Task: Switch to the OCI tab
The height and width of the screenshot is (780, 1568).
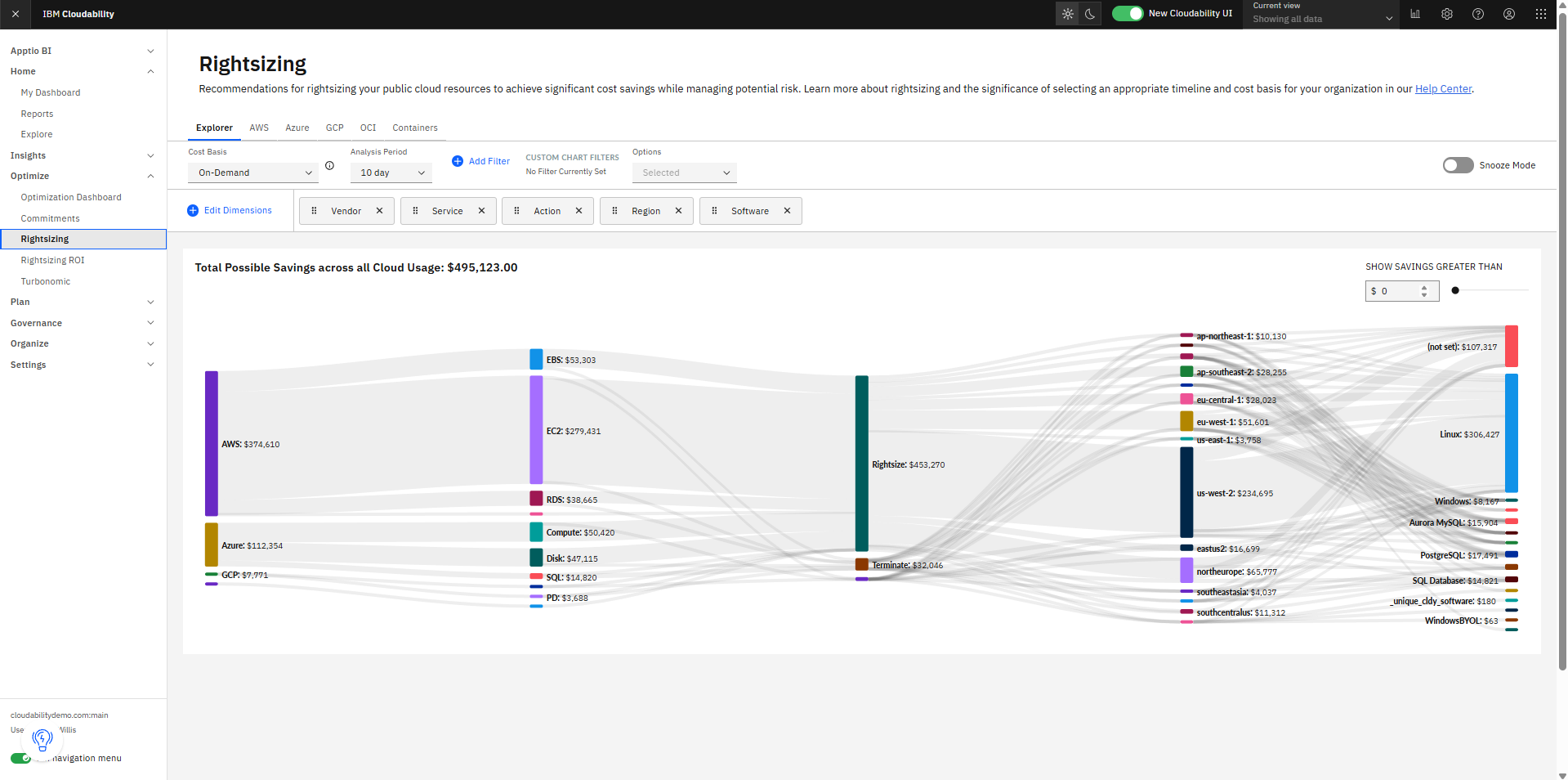Action: (369, 128)
